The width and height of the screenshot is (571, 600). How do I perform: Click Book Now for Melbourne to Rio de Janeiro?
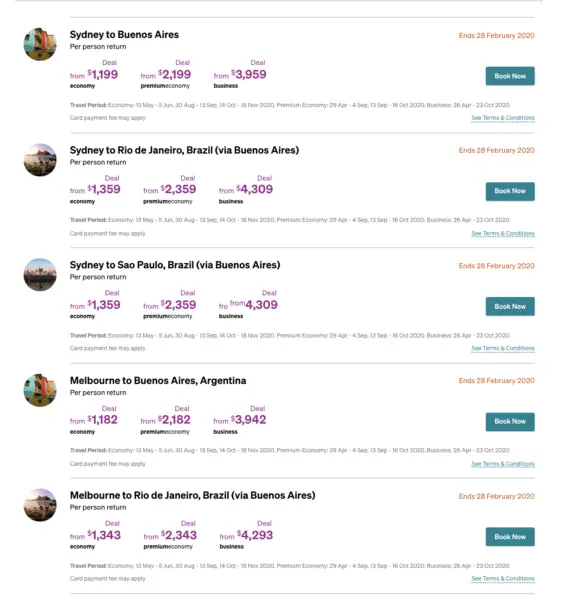click(510, 537)
